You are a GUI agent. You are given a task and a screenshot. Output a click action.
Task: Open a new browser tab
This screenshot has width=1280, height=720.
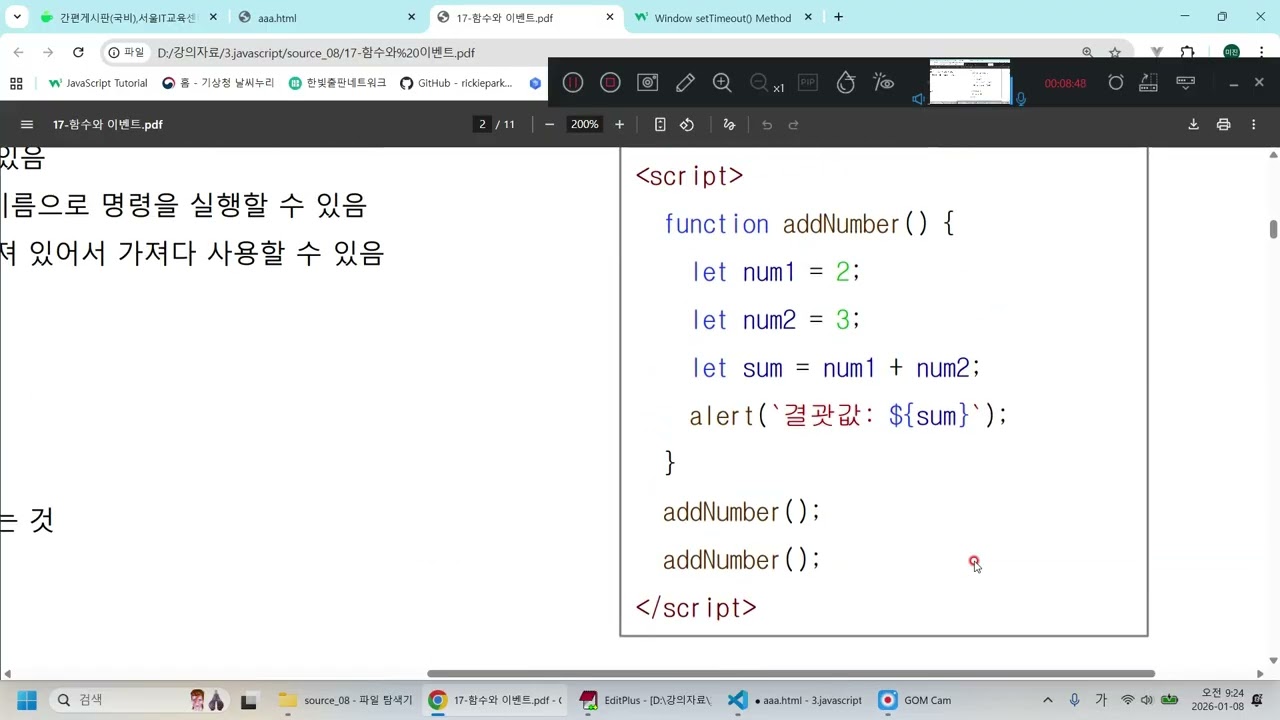838,17
